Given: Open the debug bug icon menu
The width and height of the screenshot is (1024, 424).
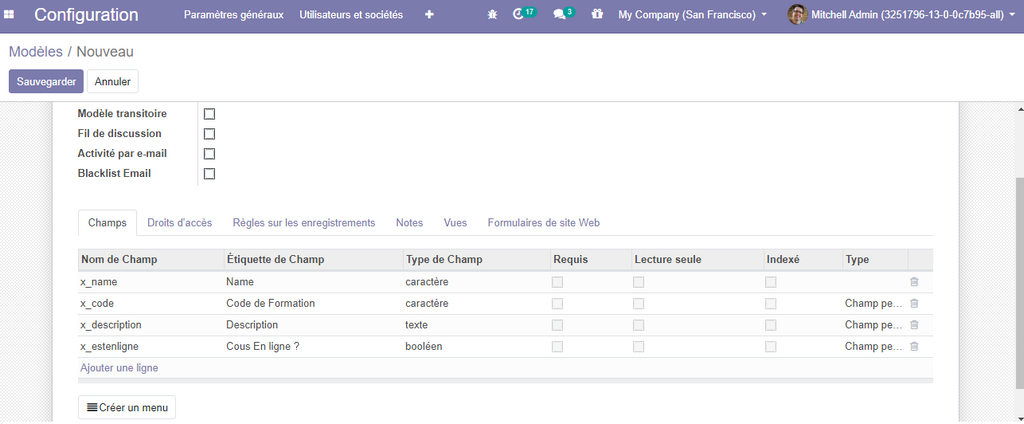Looking at the screenshot, I should pyautogui.click(x=491, y=15).
